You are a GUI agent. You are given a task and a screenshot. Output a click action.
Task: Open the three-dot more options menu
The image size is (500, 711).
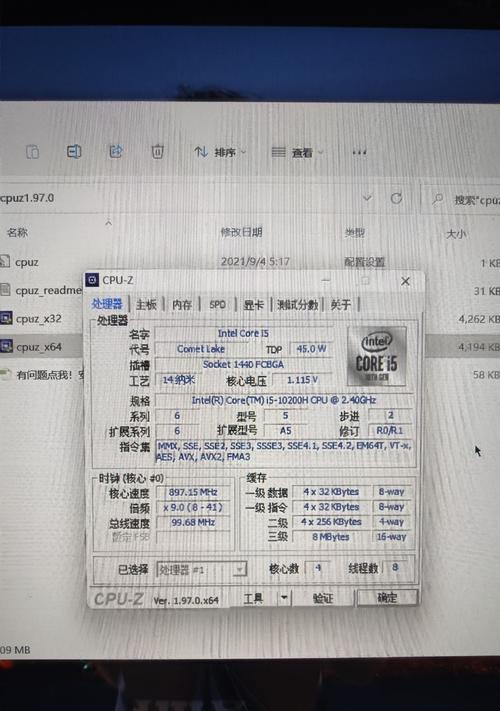pyautogui.click(x=359, y=152)
